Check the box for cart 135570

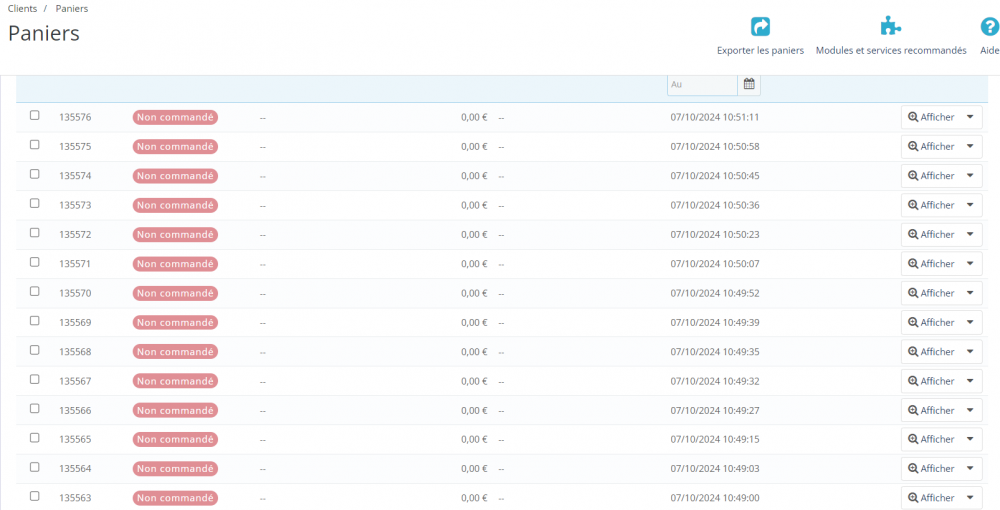point(34,291)
